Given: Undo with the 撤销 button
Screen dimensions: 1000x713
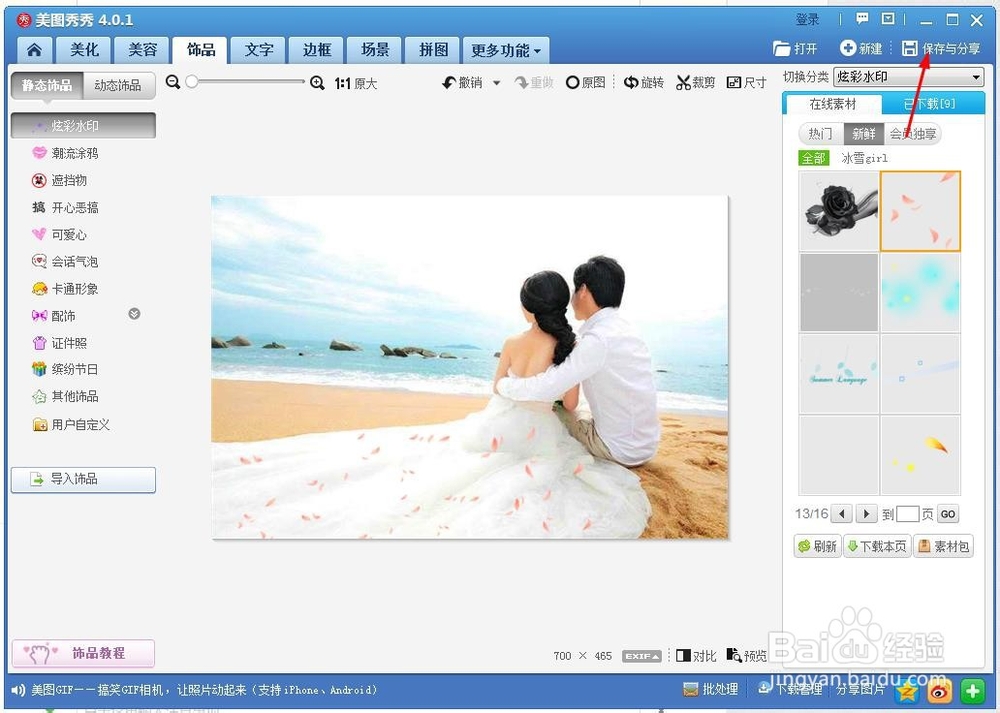Looking at the screenshot, I should [462, 83].
